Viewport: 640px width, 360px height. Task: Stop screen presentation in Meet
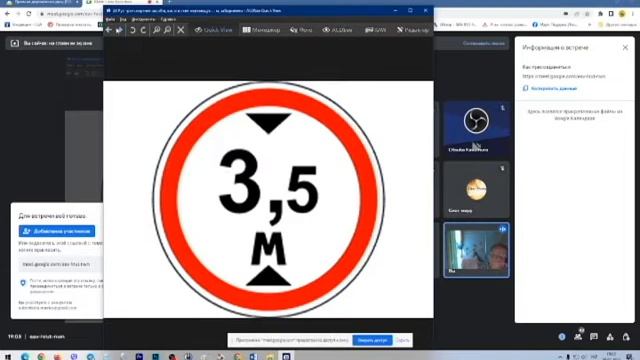click(483, 43)
